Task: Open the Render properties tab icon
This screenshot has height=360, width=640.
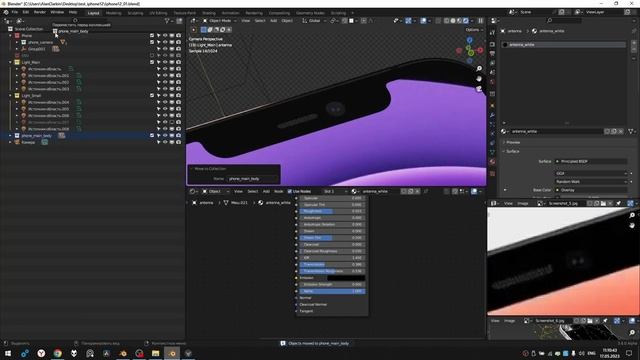Action: [492, 44]
